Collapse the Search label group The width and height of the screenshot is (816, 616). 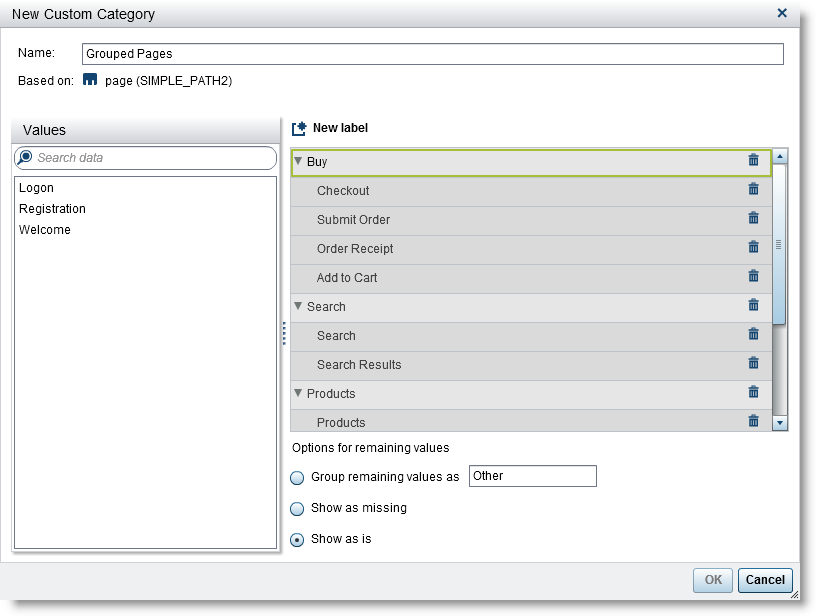point(298,306)
